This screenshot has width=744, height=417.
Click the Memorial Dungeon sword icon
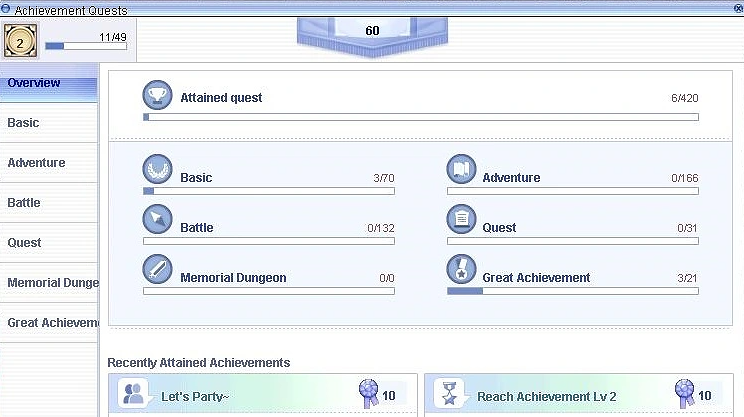click(158, 270)
